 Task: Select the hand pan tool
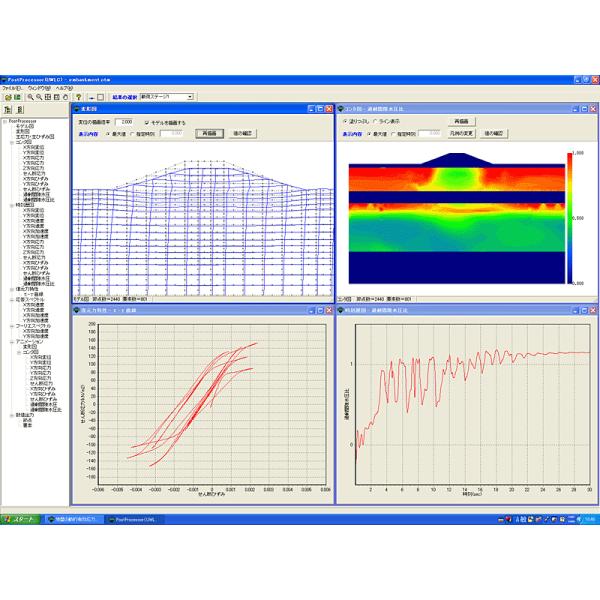coord(65,97)
